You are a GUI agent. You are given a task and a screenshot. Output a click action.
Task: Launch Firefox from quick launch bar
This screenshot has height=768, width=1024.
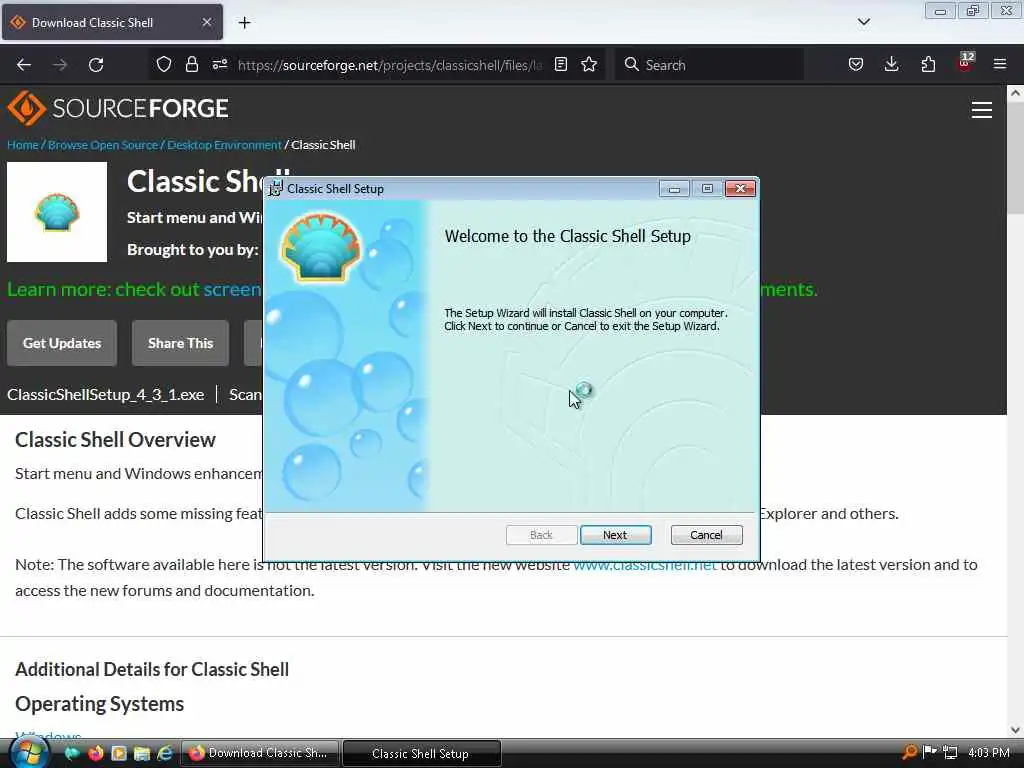(95, 753)
